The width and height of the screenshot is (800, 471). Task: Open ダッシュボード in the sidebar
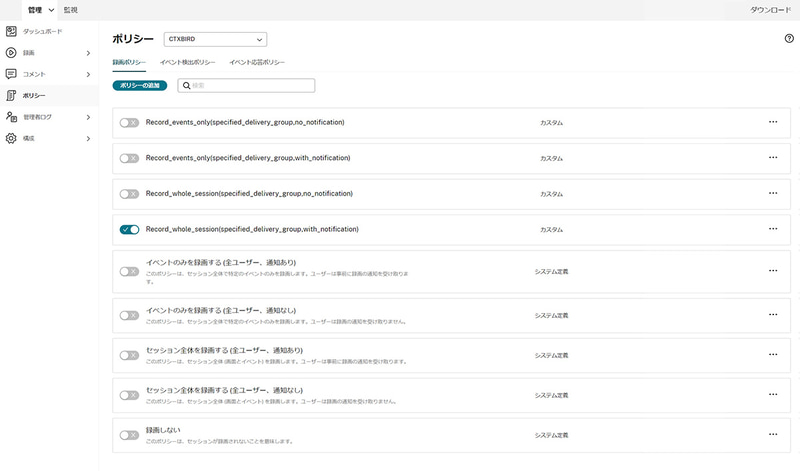(42, 32)
